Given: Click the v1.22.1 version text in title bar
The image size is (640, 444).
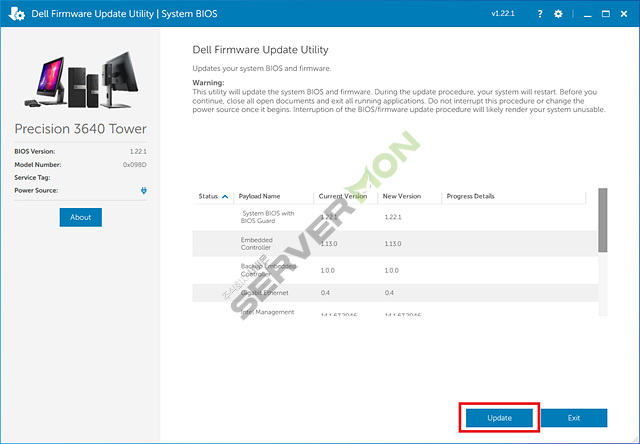Looking at the screenshot, I should pyautogui.click(x=503, y=14).
